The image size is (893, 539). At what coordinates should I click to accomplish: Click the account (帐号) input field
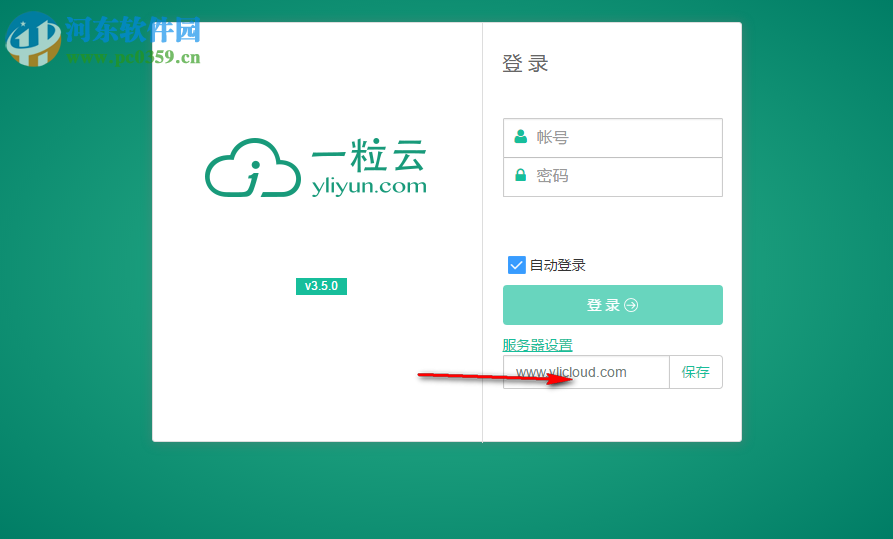coord(613,138)
